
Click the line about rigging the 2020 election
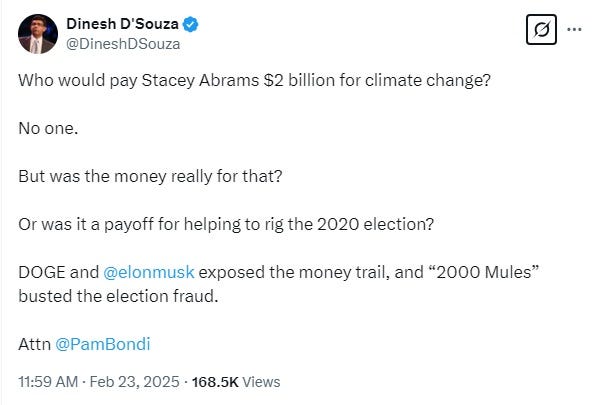(225, 222)
